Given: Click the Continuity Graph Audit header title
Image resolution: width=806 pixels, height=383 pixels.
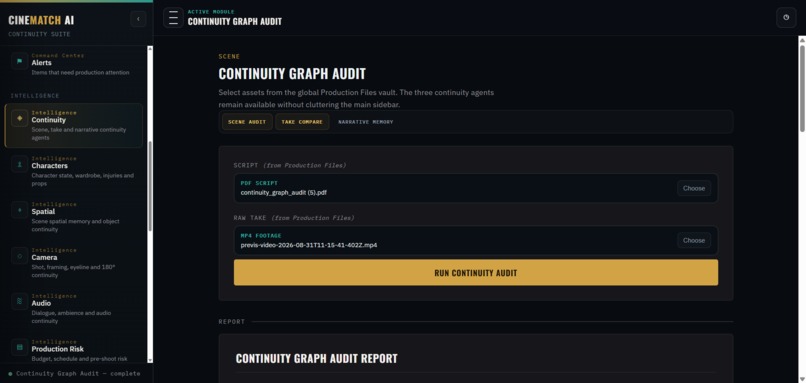Looking at the screenshot, I should pyautogui.click(x=234, y=22).
